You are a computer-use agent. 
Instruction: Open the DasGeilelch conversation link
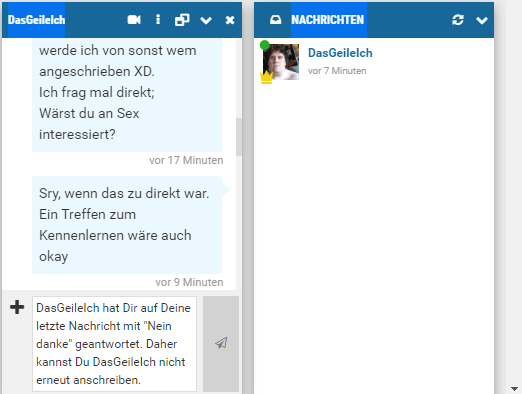(340, 53)
